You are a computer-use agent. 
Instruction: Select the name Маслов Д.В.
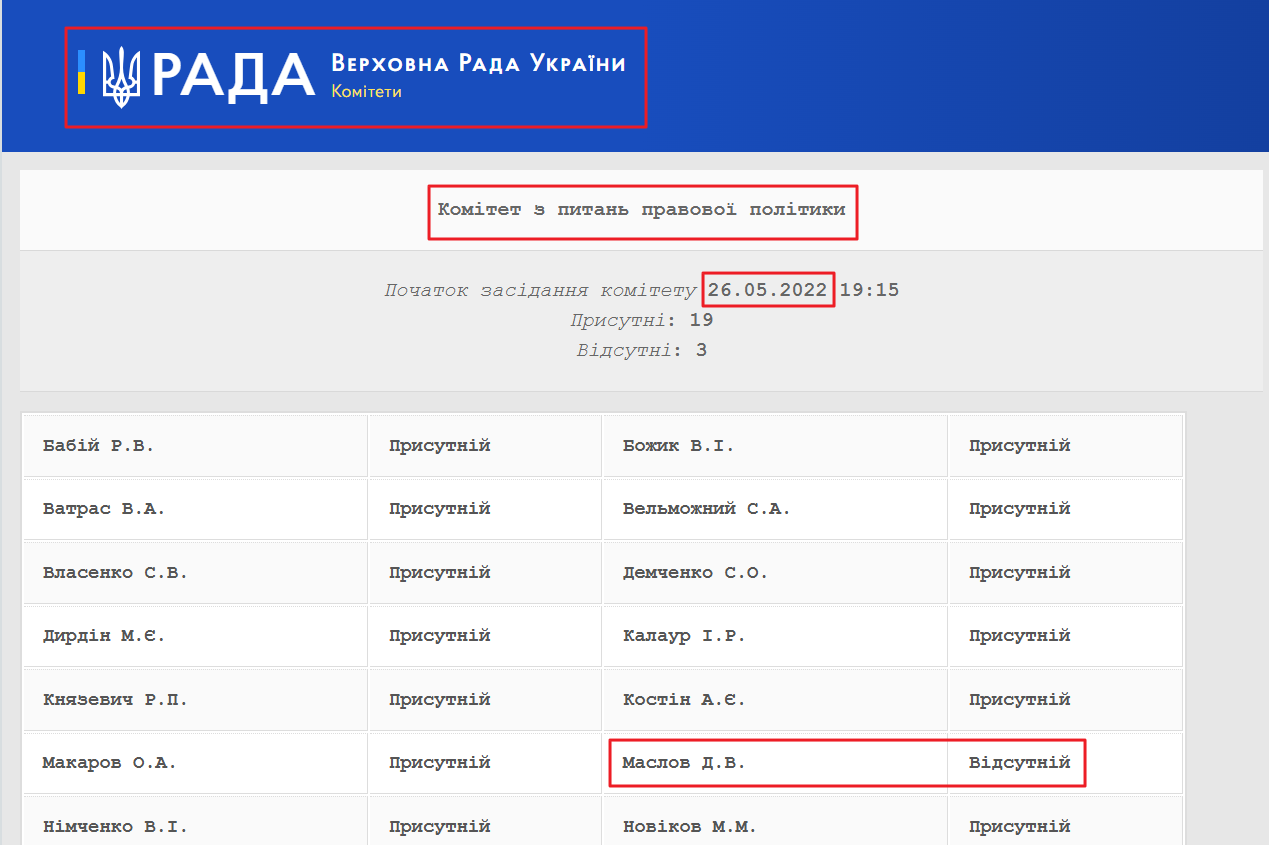coord(684,762)
